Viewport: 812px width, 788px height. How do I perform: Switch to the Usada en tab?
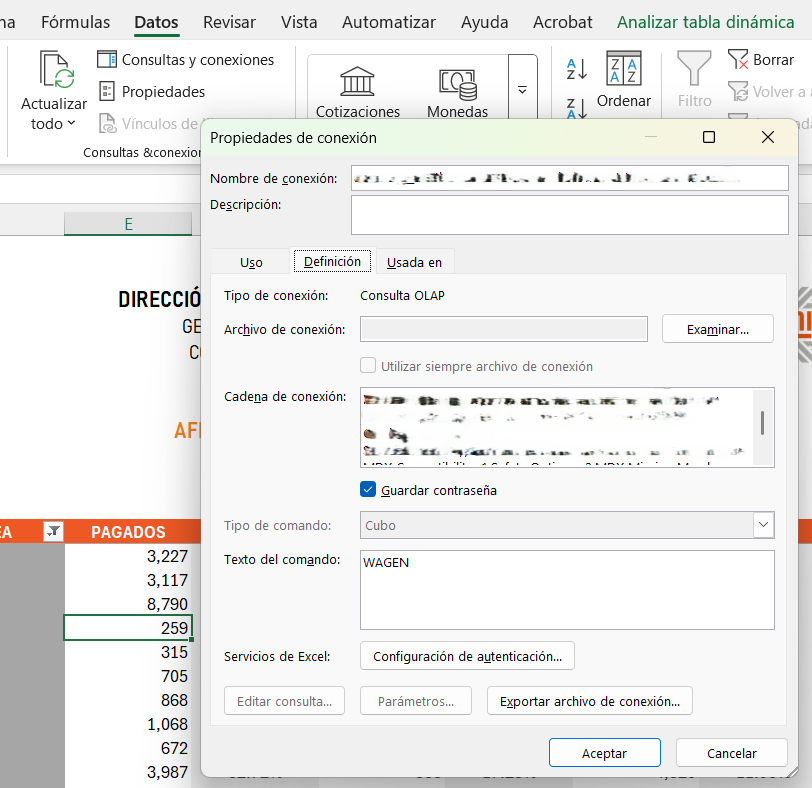[414, 262]
